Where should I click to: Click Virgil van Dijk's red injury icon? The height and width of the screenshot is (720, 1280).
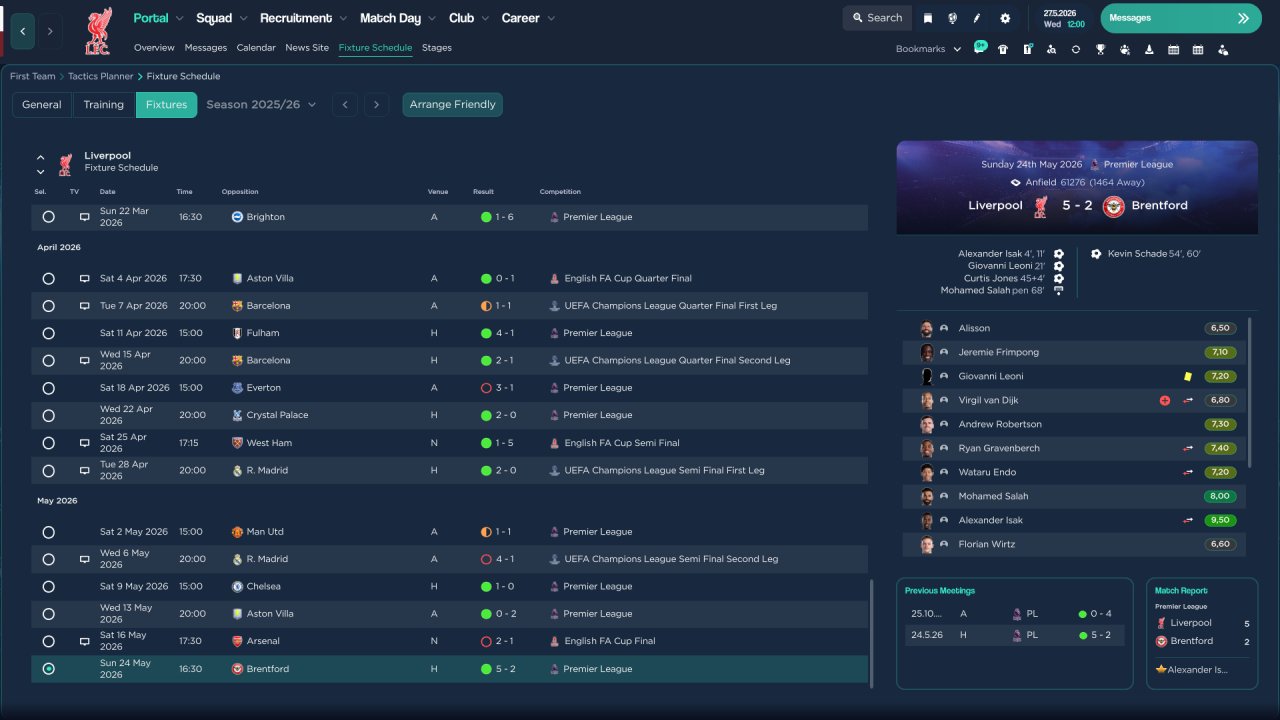pyautogui.click(x=1165, y=400)
